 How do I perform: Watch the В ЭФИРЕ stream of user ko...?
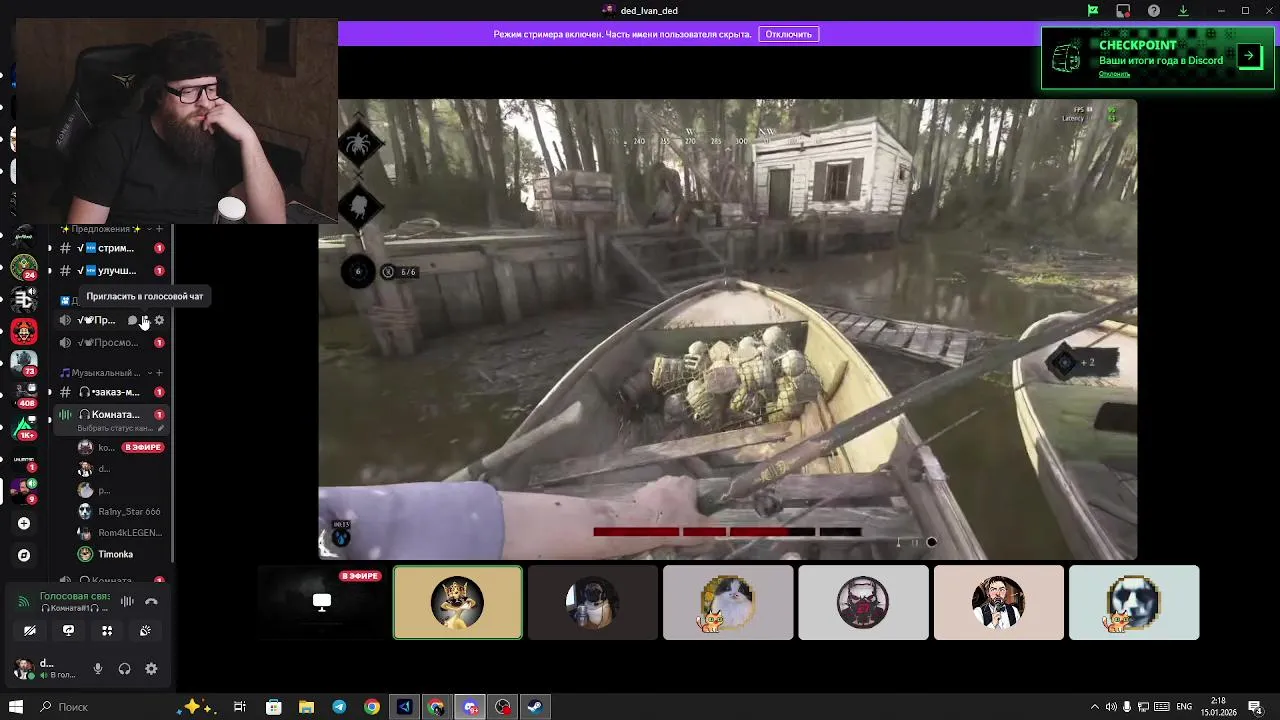(x=142, y=447)
